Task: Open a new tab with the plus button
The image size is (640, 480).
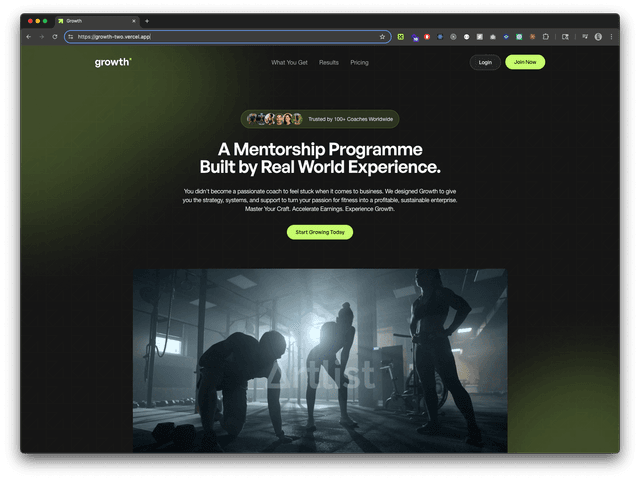Action: click(147, 20)
